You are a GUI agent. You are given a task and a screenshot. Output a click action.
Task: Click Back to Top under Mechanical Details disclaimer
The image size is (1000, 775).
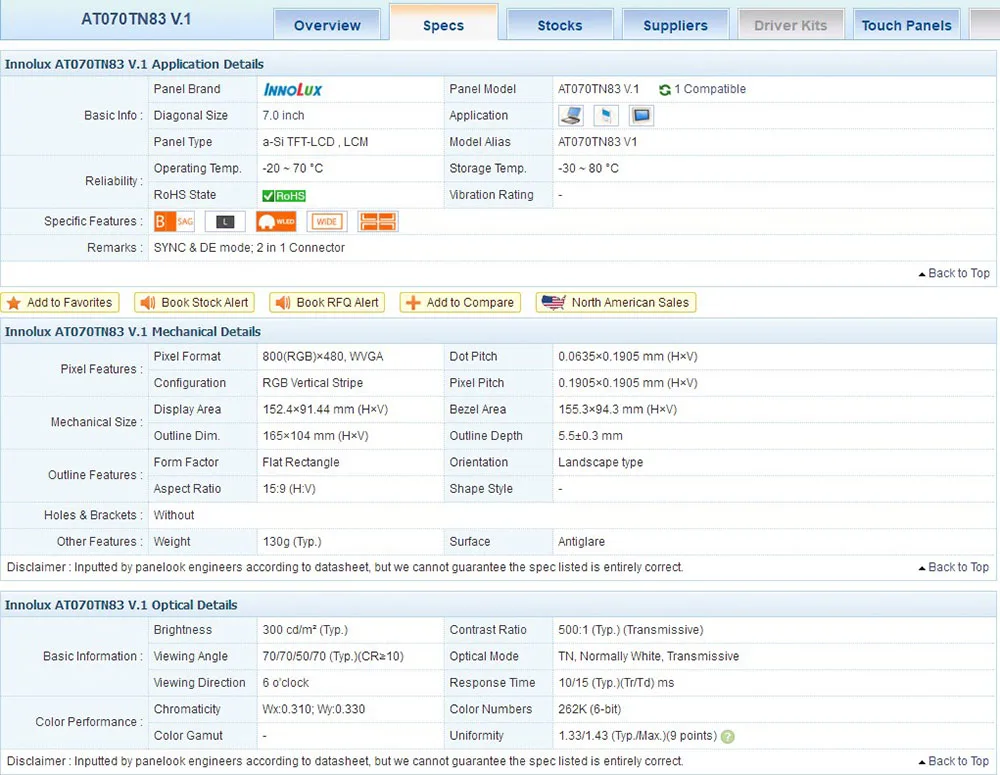[x=954, y=567]
